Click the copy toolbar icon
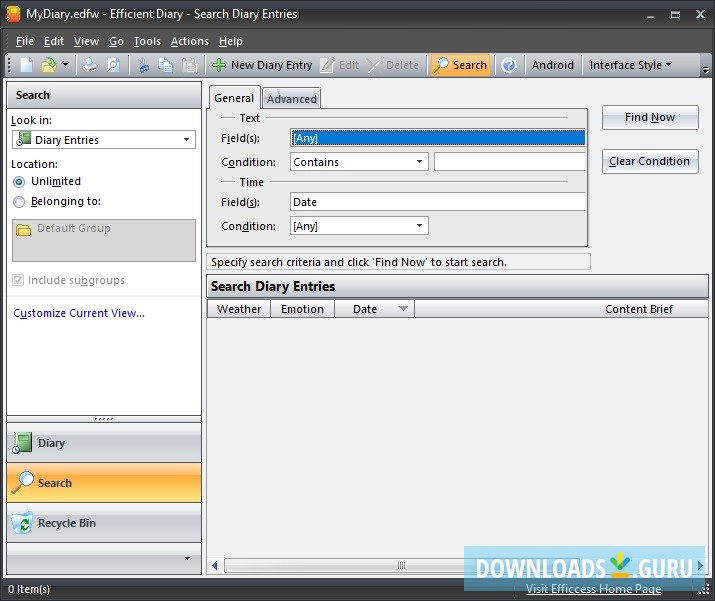The image size is (715, 601). (166, 65)
